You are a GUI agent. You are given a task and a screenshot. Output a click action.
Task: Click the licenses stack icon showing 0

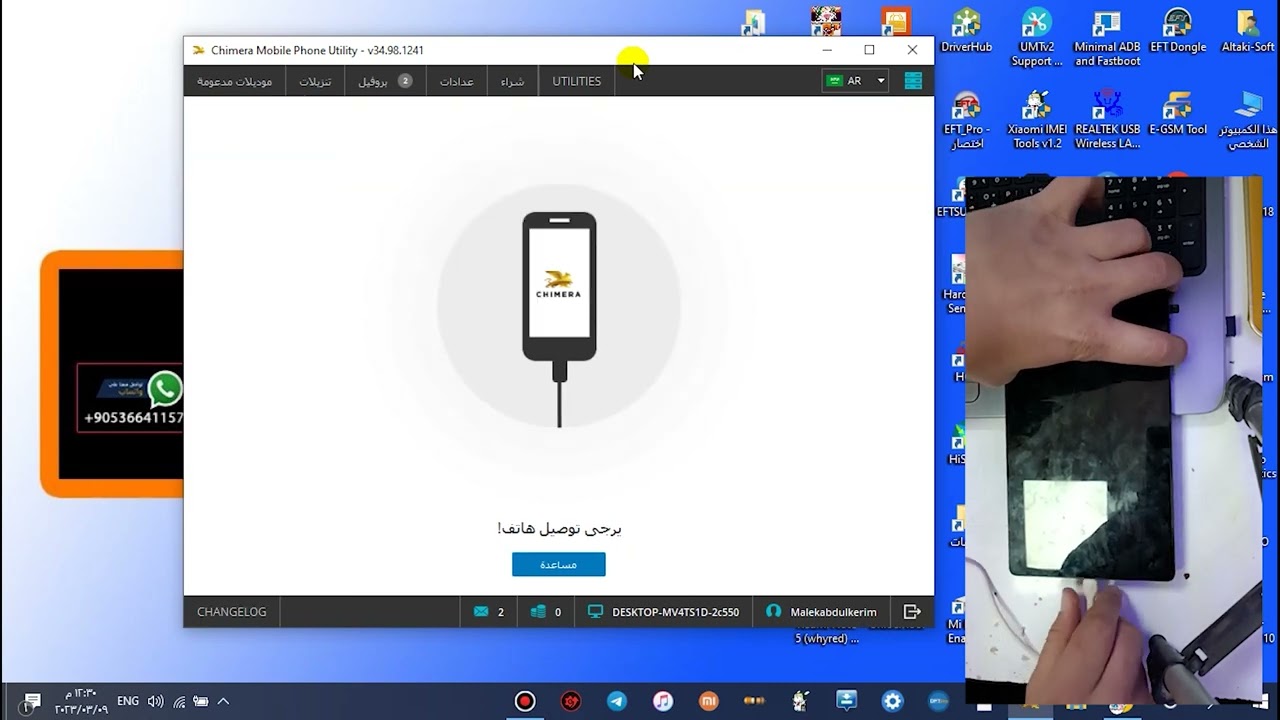[x=538, y=612]
